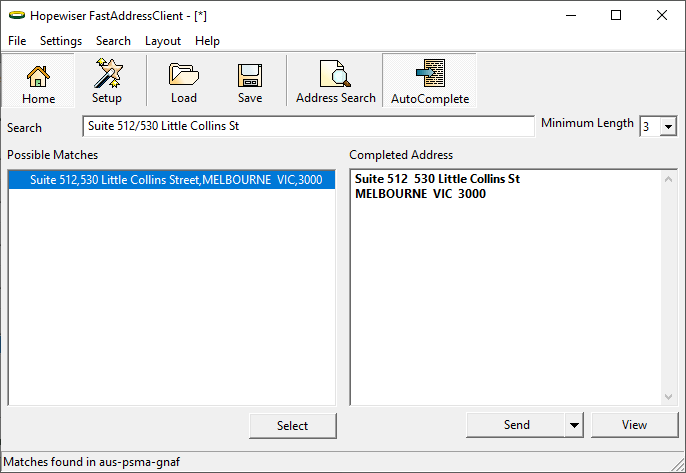This screenshot has width=686, height=473.
Task: Click the 'MELBOURNE VIC 3000' line
Action: pos(420,194)
